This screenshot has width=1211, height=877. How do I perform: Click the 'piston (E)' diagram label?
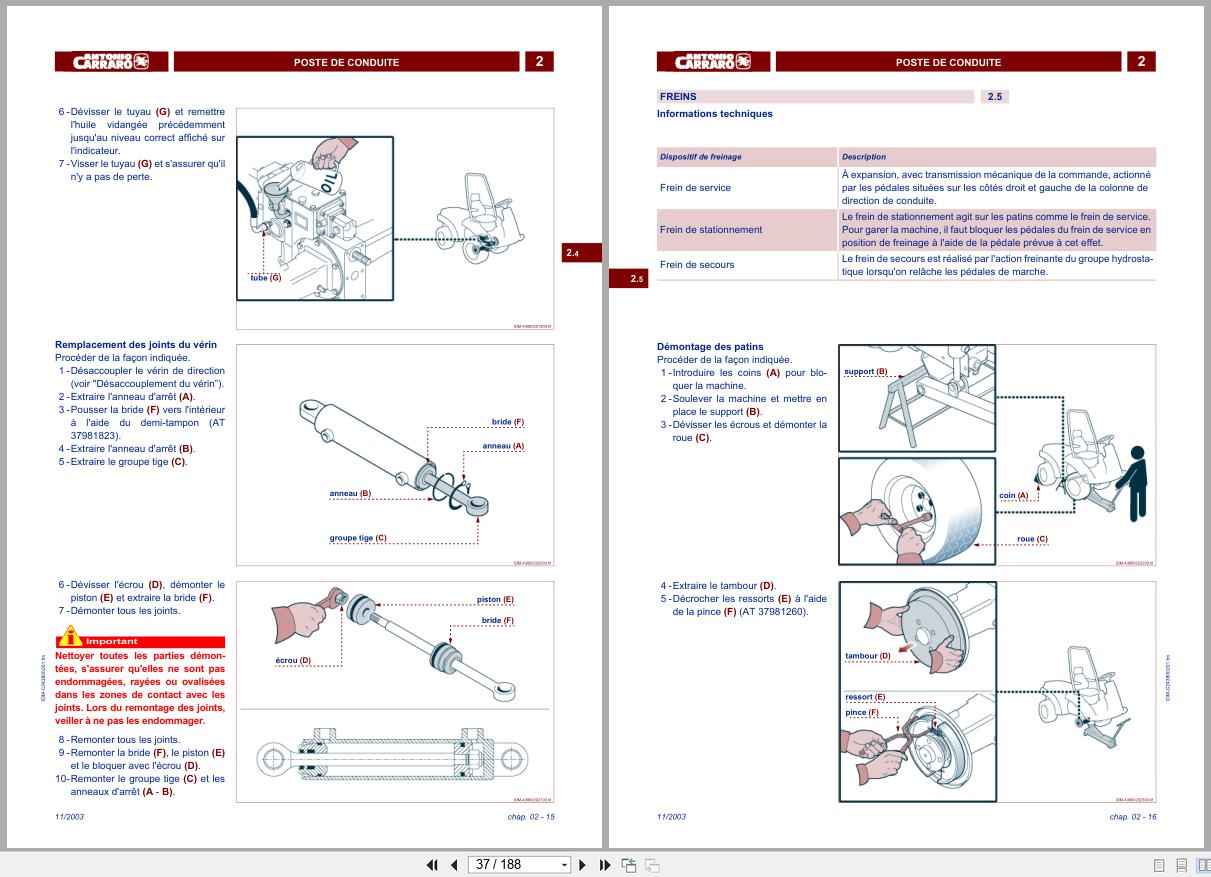point(495,600)
